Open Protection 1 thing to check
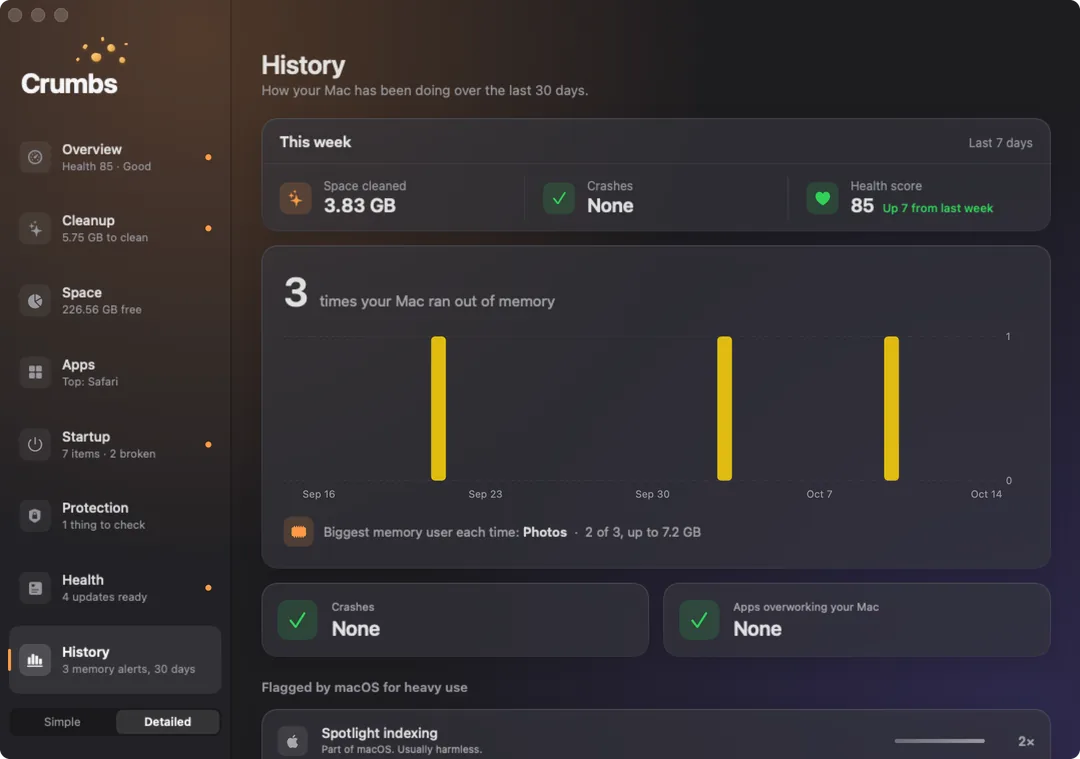 click(x=115, y=516)
